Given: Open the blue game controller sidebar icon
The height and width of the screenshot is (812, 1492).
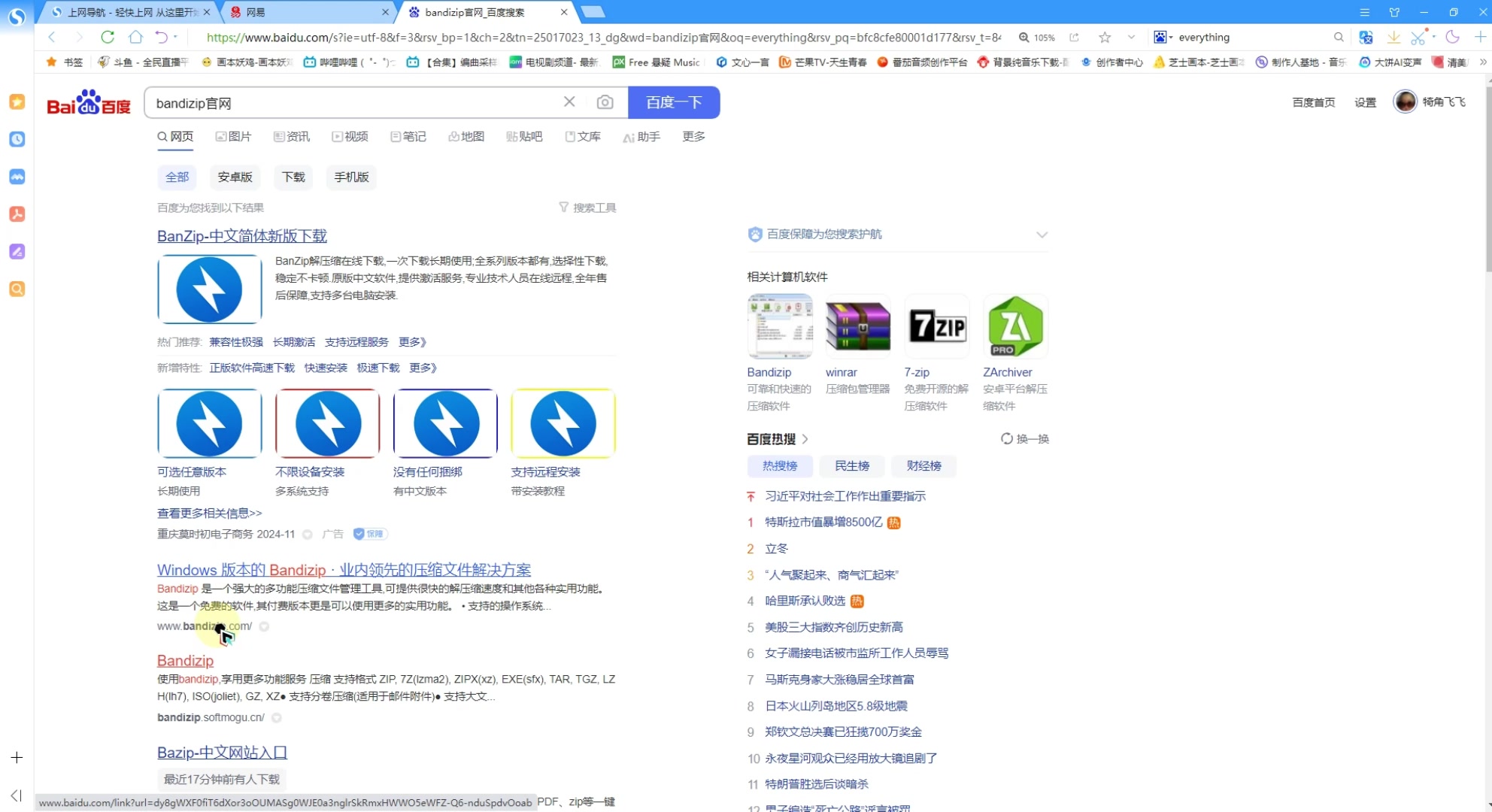Looking at the screenshot, I should pyautogui.click(x=17, y=177).
